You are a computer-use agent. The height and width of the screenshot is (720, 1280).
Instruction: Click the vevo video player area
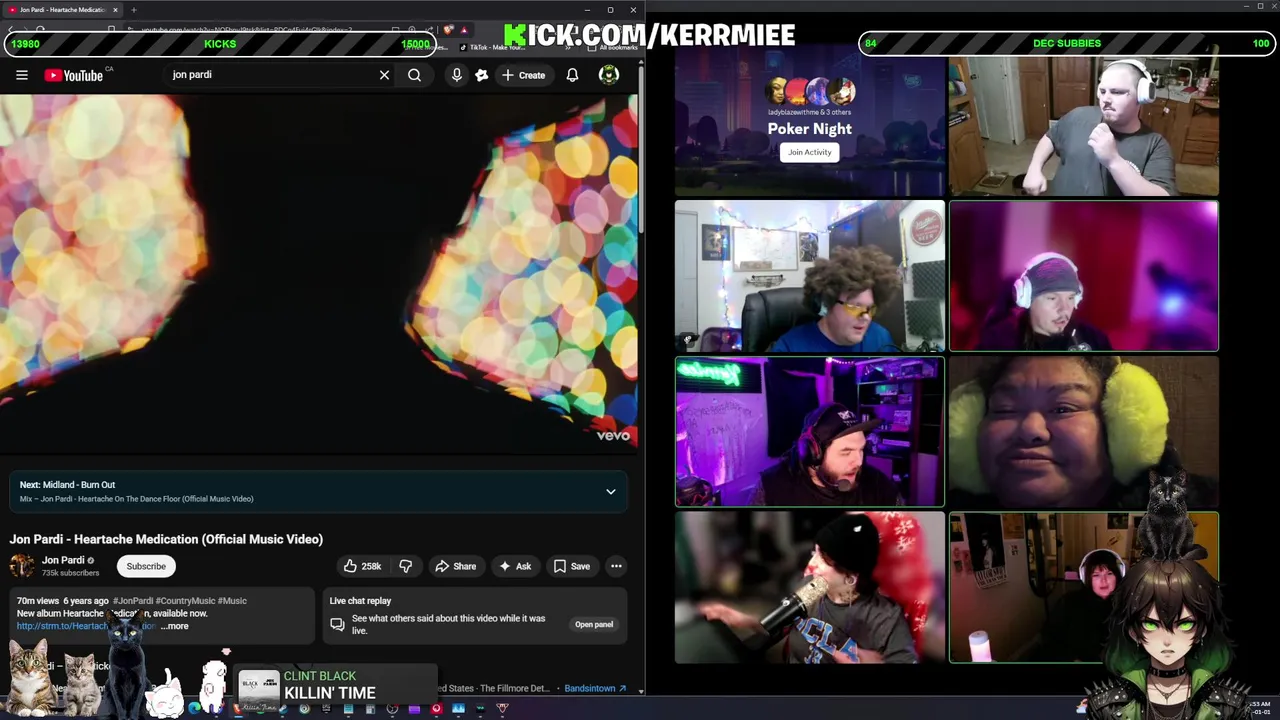click(x=320, y=272)
